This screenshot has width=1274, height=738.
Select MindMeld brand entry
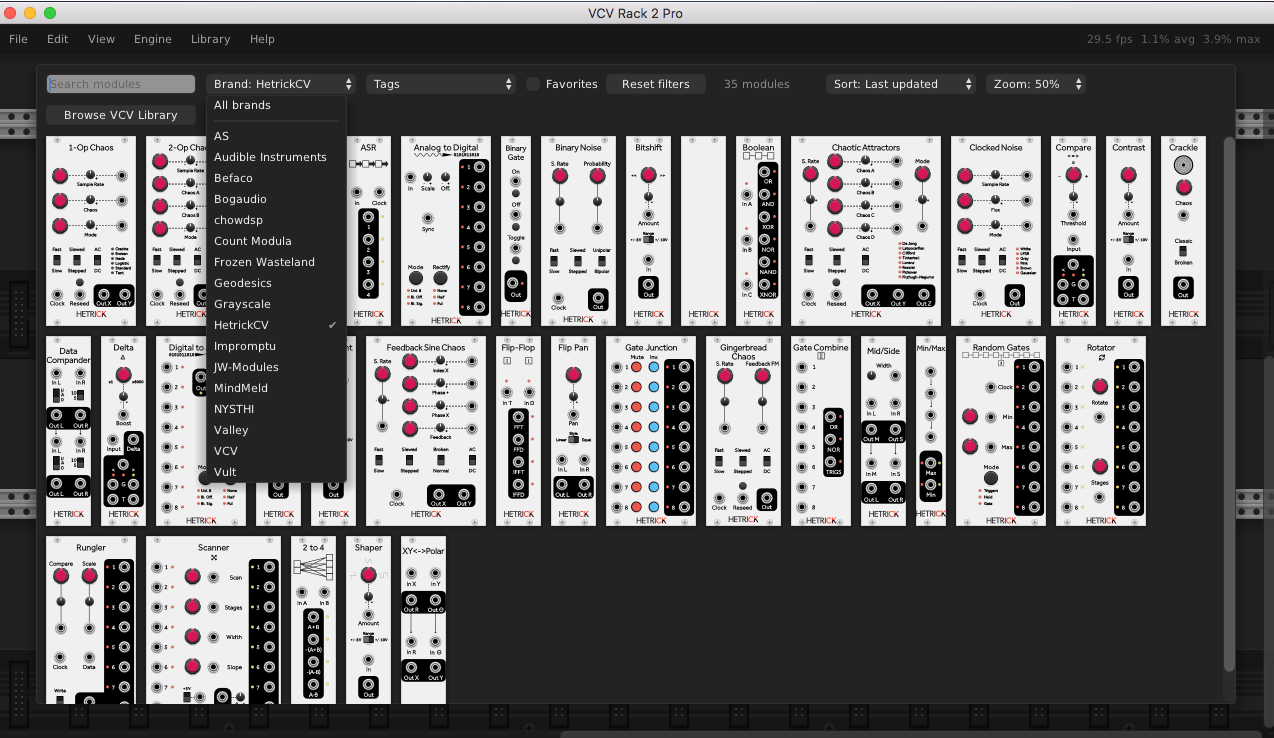pos(276,388)
